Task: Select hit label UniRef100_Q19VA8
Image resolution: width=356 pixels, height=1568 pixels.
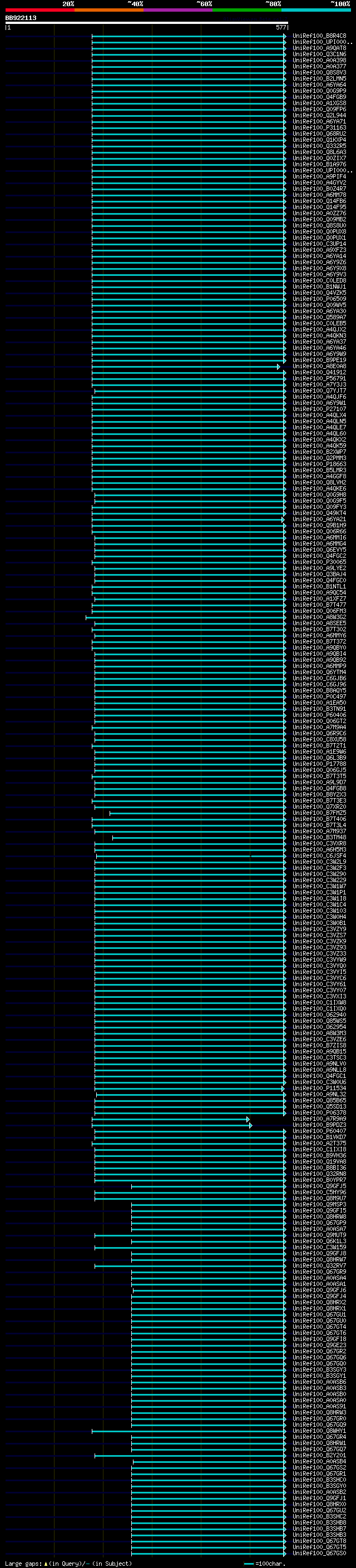Action: (319, 1161)
